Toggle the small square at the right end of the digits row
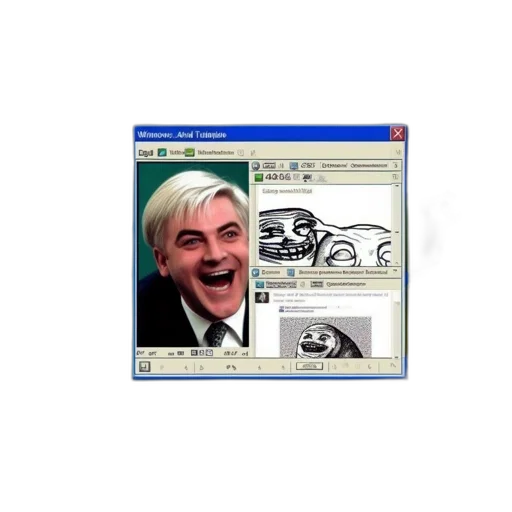This screenshot has width=512, height=512. click(x=395, y=177)
